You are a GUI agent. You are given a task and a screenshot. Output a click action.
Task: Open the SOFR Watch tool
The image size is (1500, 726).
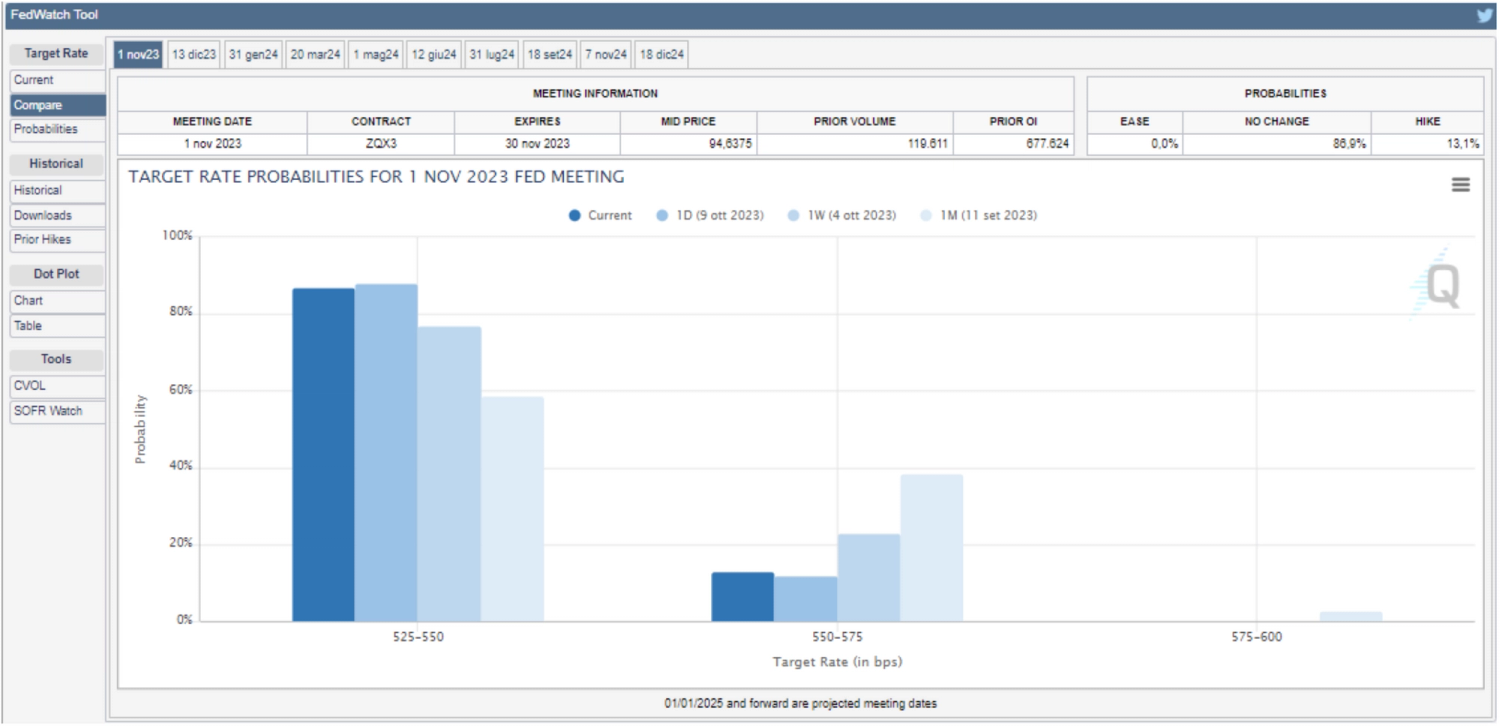[57, 411]
